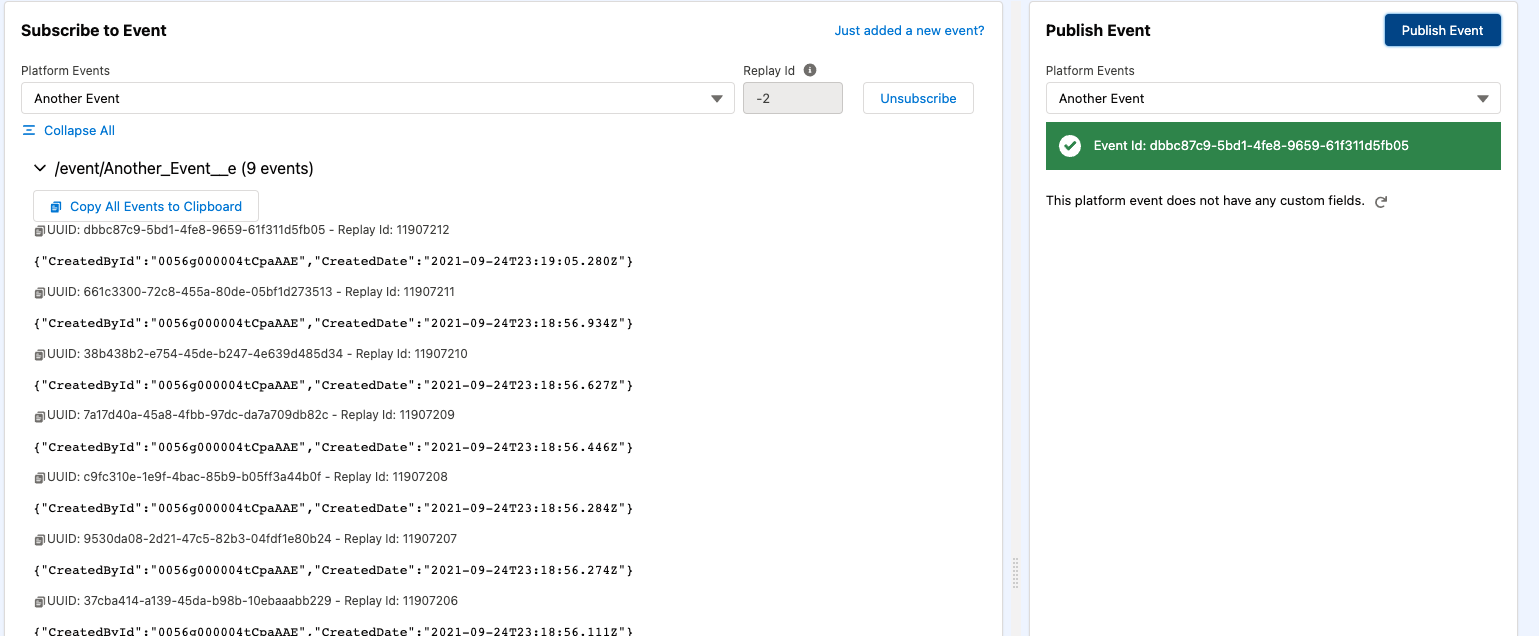Image resolution: width=1539 pixels, height=636 pixels.
Task: Click the Publish Event button
Action: pyautogui.click(x=1442, y=30)
